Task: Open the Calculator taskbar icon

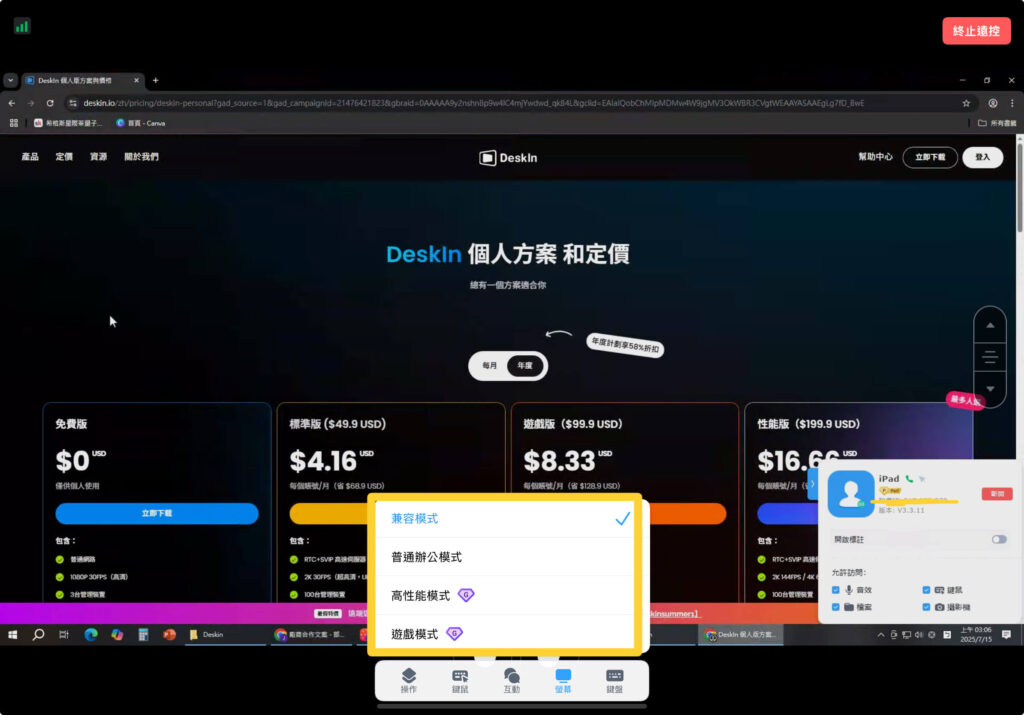Action: click(x=143, y=635)
